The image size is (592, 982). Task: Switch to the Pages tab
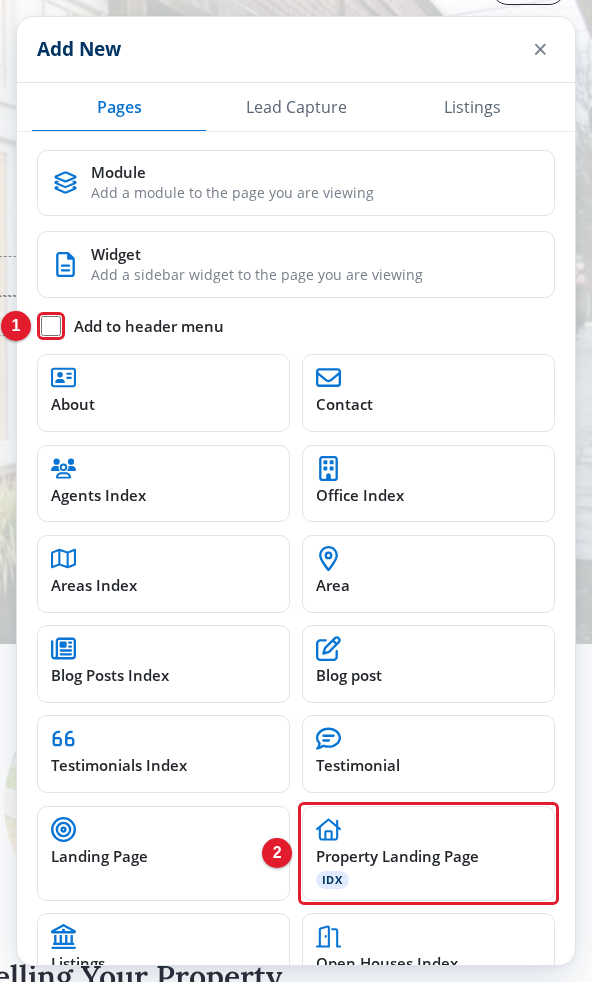click(119, 107)
